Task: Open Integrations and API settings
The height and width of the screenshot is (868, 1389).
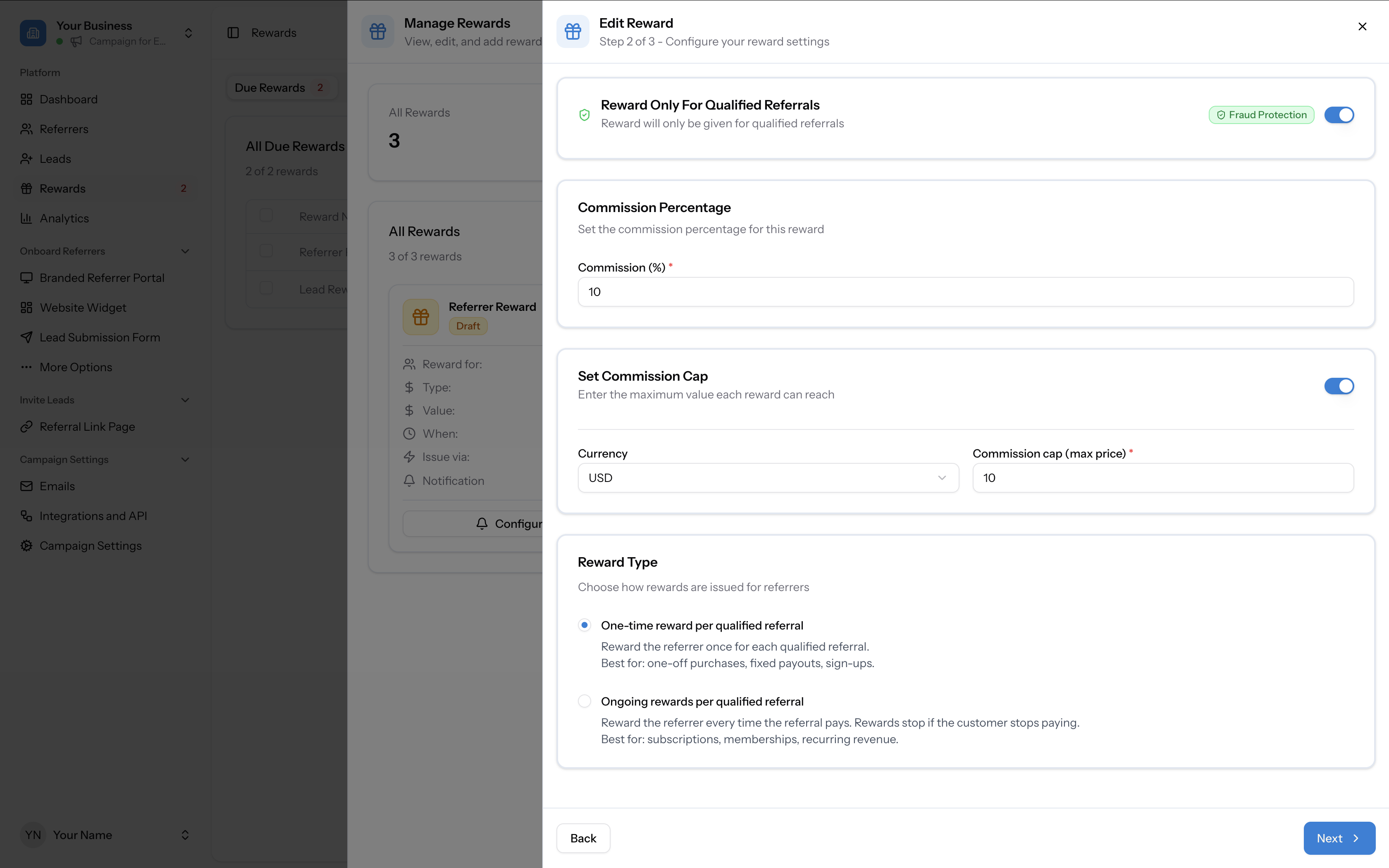Action: [x=93, y=515]
